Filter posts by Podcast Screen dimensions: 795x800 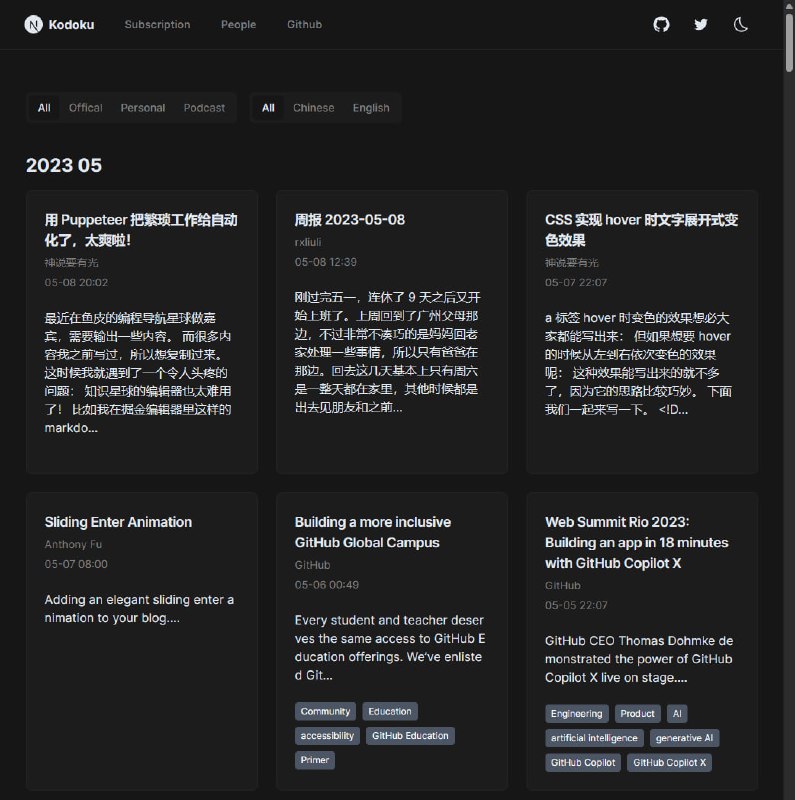tap(204, 108)
